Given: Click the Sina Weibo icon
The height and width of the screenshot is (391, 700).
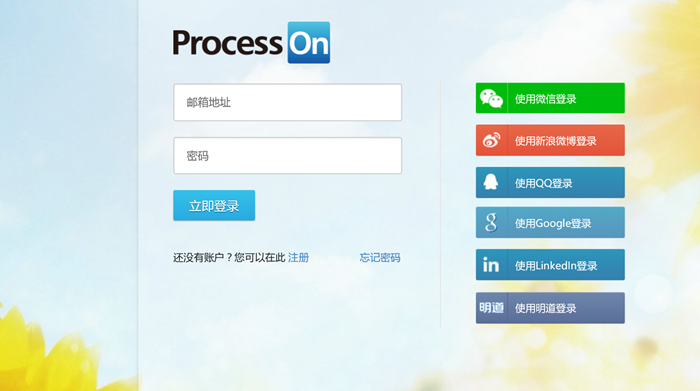Looking at the screenshot, I should click(x=492, y=141).
